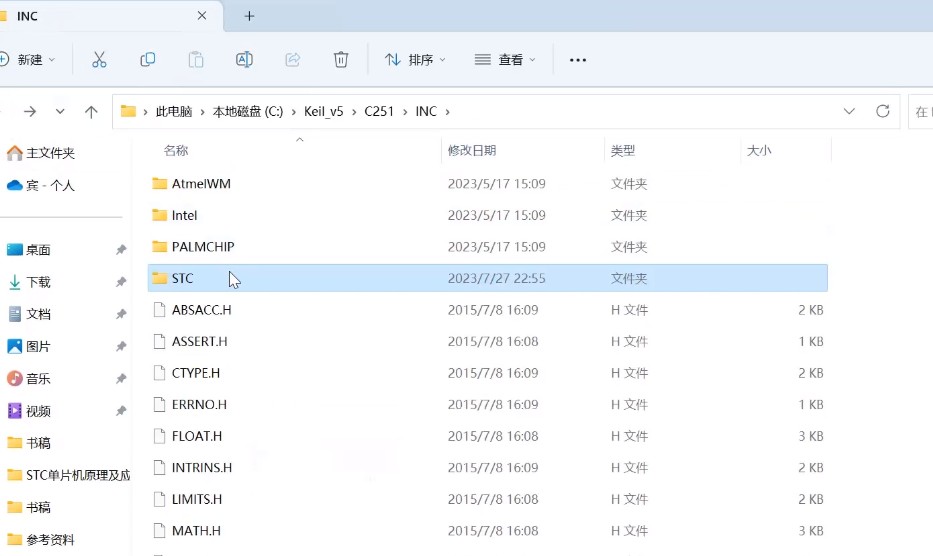Image resolution: width=933 pixels, height=556 pixels.
Task: Unpin 图片 via its pin icon
Action: (121, 346)
